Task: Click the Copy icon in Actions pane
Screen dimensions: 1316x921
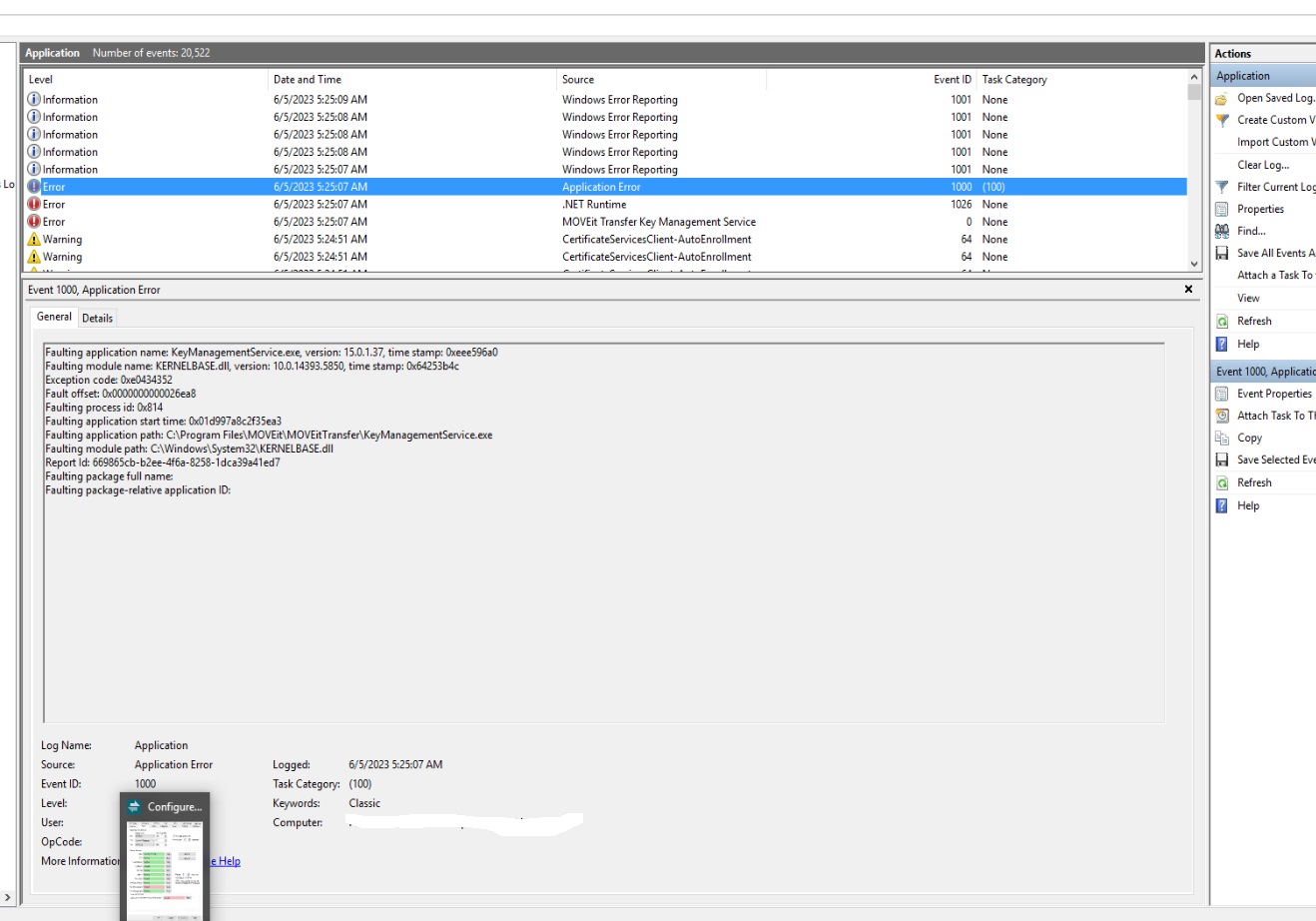Action: pos(1221,438)
